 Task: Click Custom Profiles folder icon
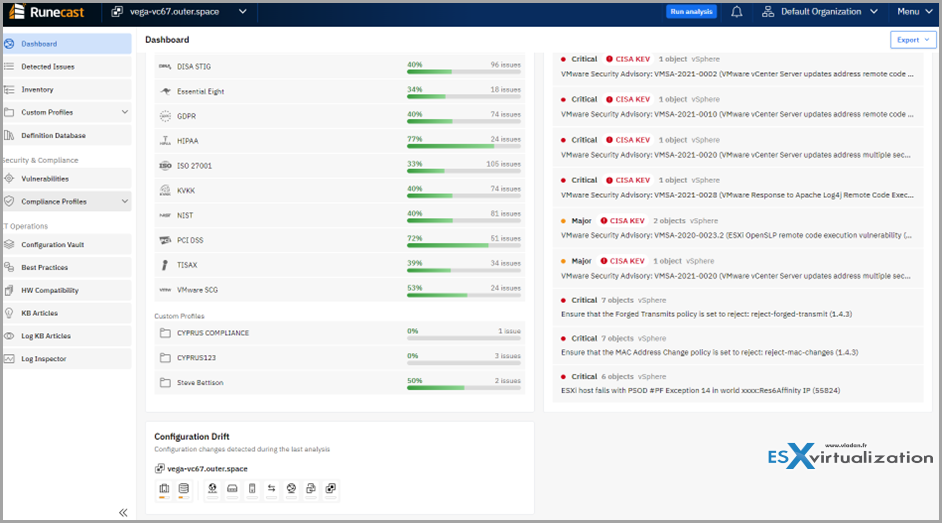coord(9,112)
